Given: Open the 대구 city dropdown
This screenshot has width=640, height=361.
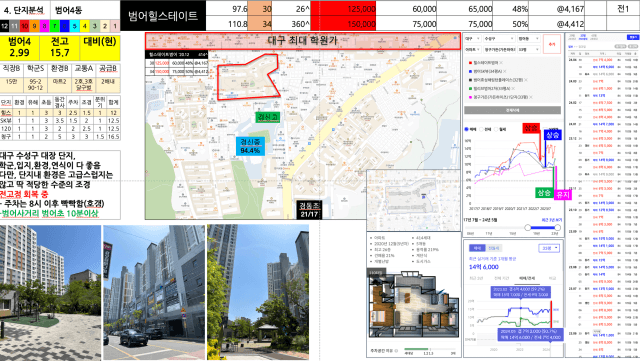Looking at the screenshot, I should [472, 38].
